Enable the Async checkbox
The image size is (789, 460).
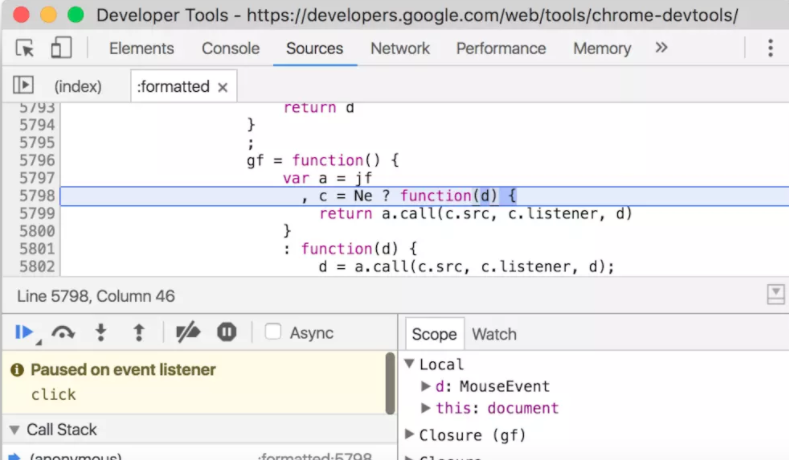point(273,332)
